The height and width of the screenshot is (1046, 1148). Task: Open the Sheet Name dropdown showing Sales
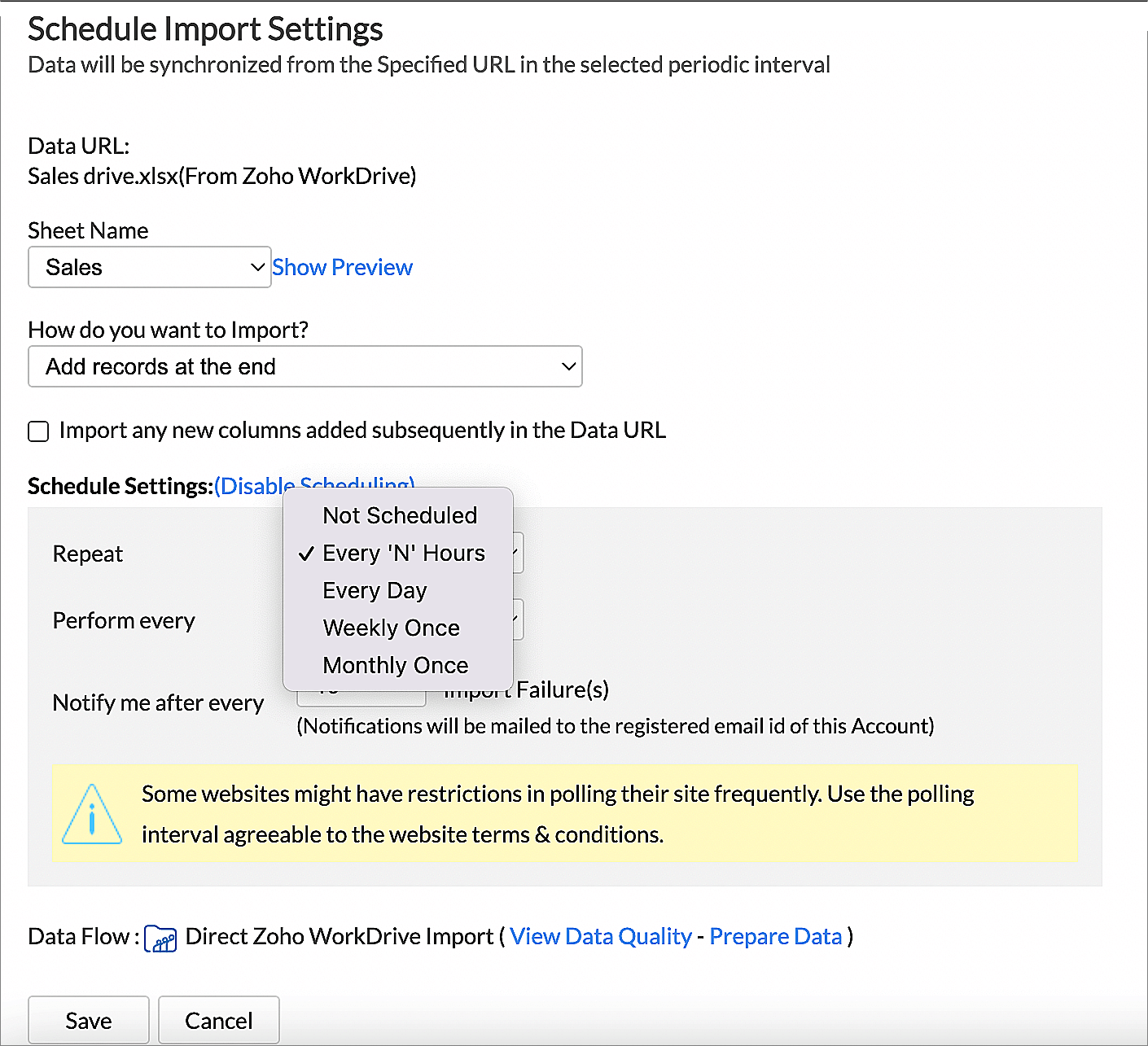[x=149, y=267]
